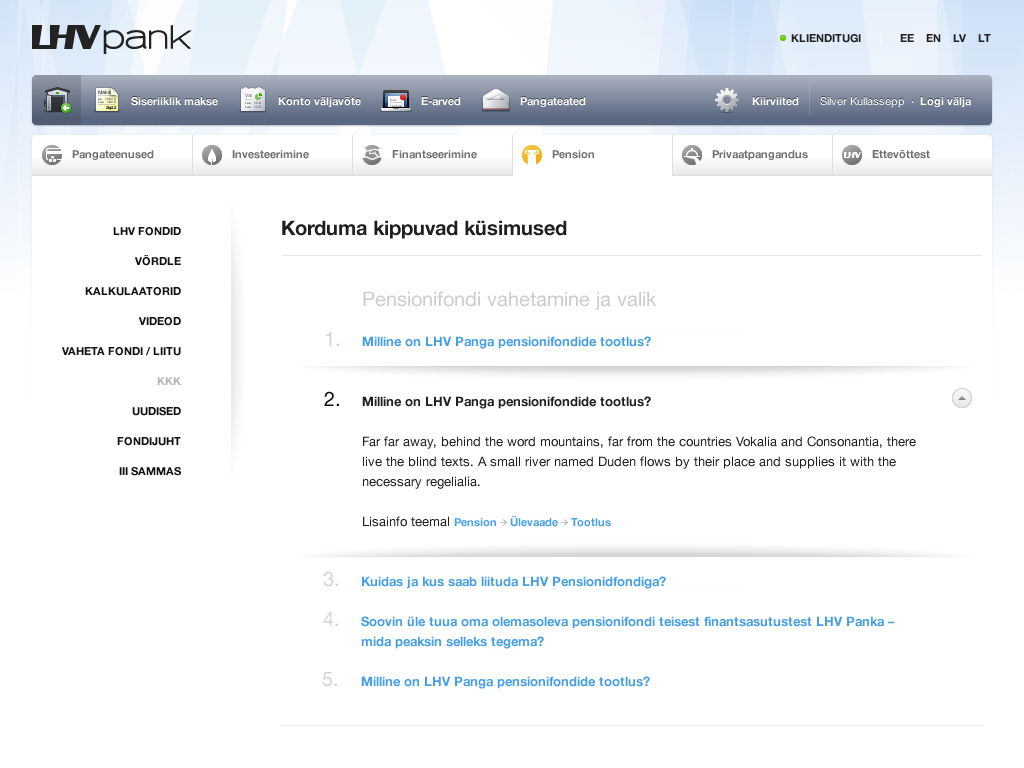Select Finantseerimine tab
The image size is (1024, 768).
tap(433, 155)
